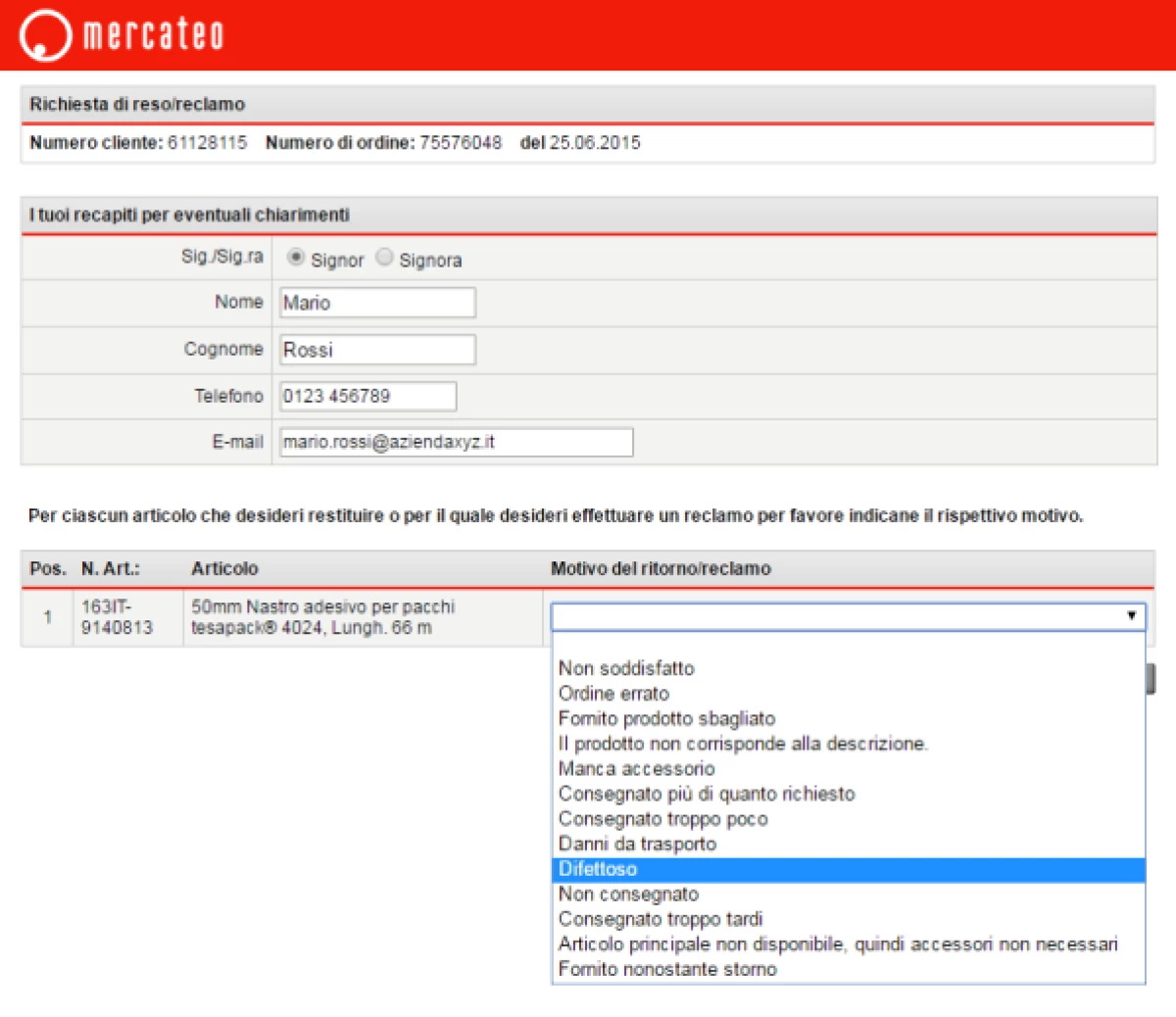This screenshot has width=1176, height=1017.
Task: Choose 'Ordine errato' option
Action: tap(613, 694)
